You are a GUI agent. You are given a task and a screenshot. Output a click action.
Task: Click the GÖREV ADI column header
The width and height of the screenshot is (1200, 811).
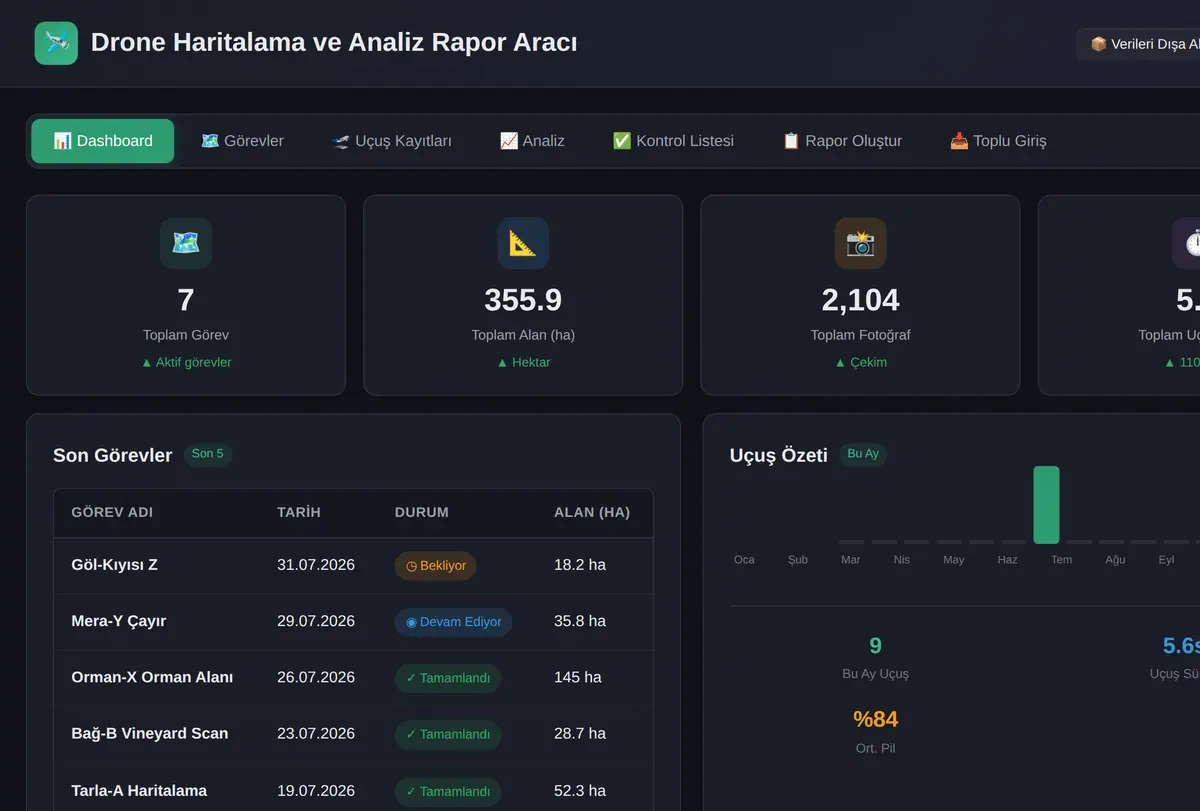(x=112, y=513)
